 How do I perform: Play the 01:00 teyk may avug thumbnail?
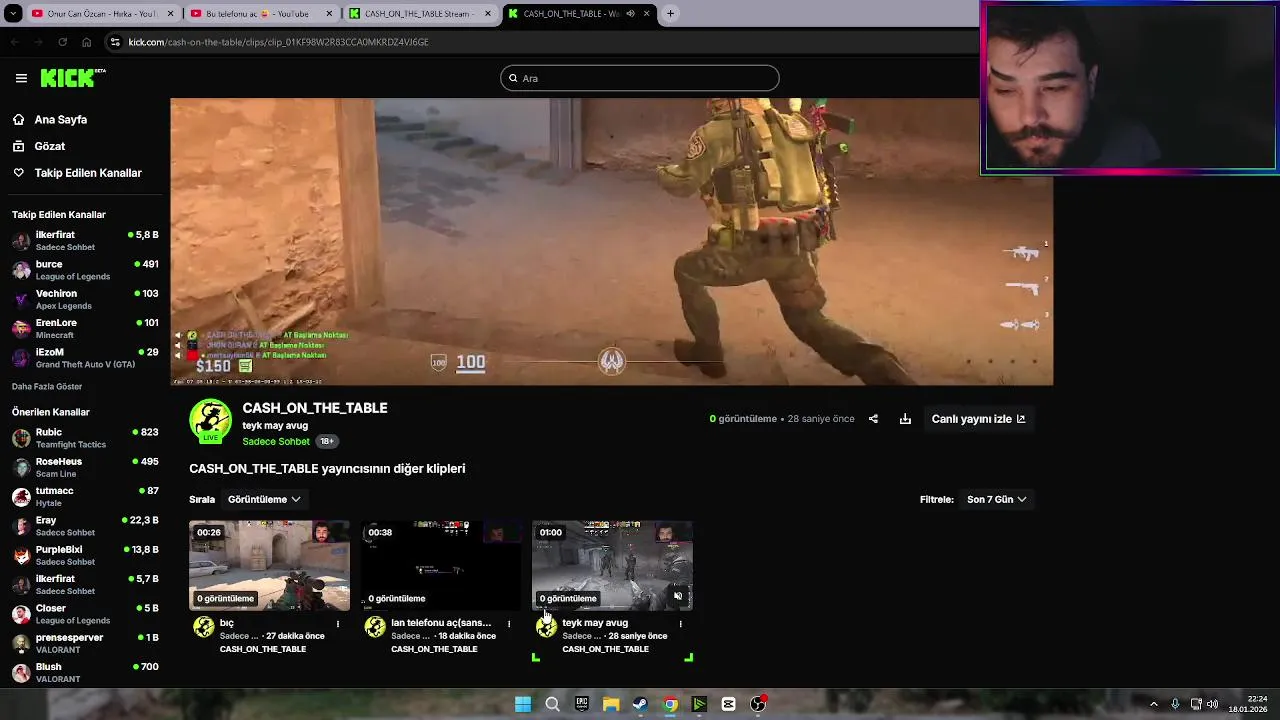(612, 565)
